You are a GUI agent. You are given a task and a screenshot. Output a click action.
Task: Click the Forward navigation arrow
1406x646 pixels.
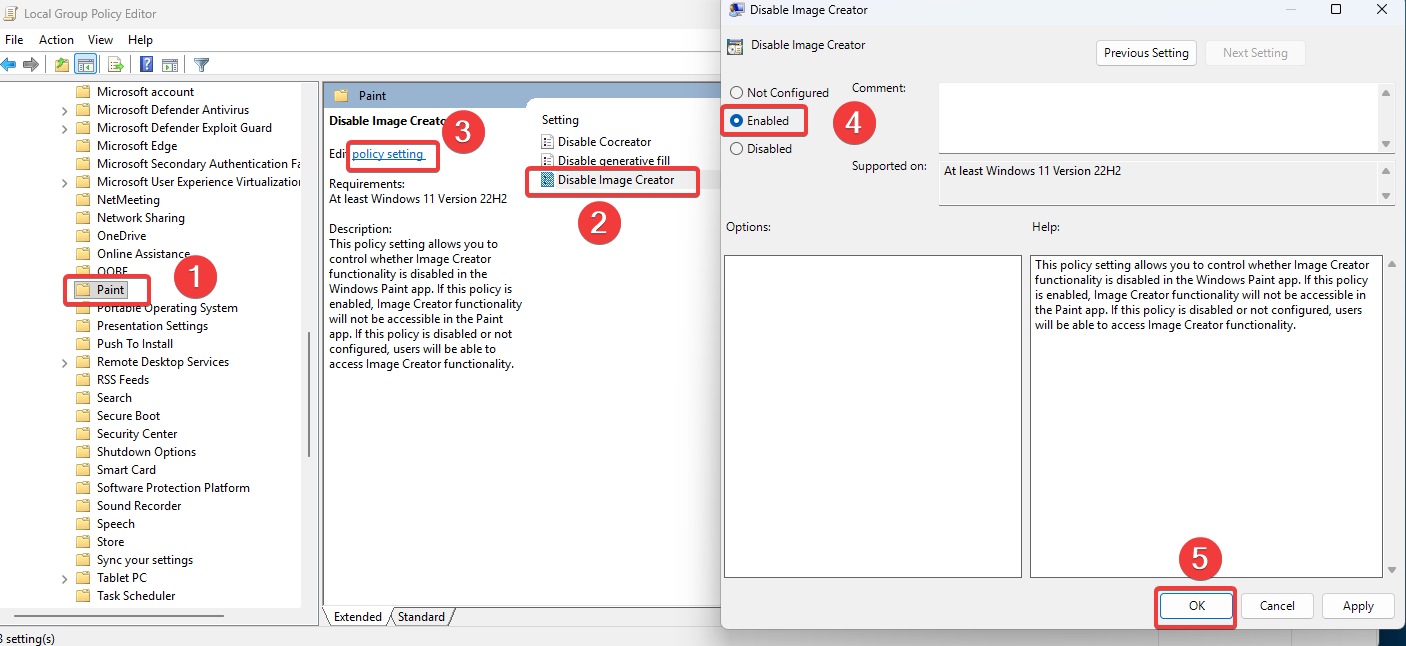click(30, 64)
